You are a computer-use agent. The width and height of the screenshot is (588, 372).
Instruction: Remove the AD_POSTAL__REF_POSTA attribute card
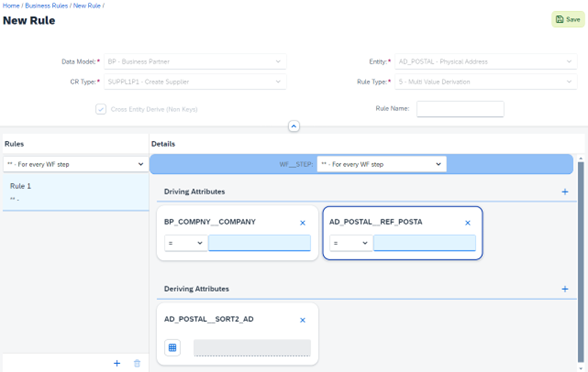click(x=468, y=223)
